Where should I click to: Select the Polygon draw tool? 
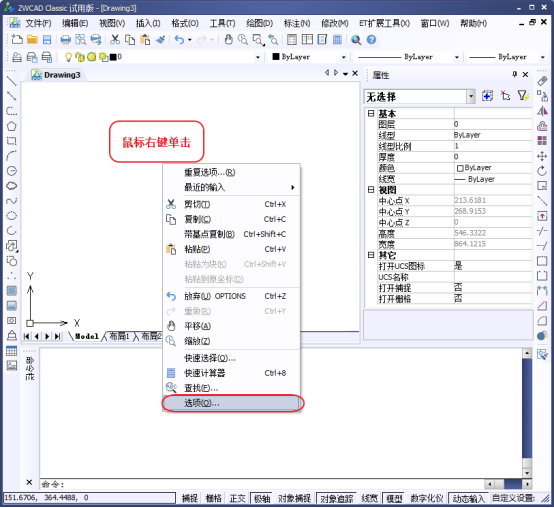click(x=12, y=126)
